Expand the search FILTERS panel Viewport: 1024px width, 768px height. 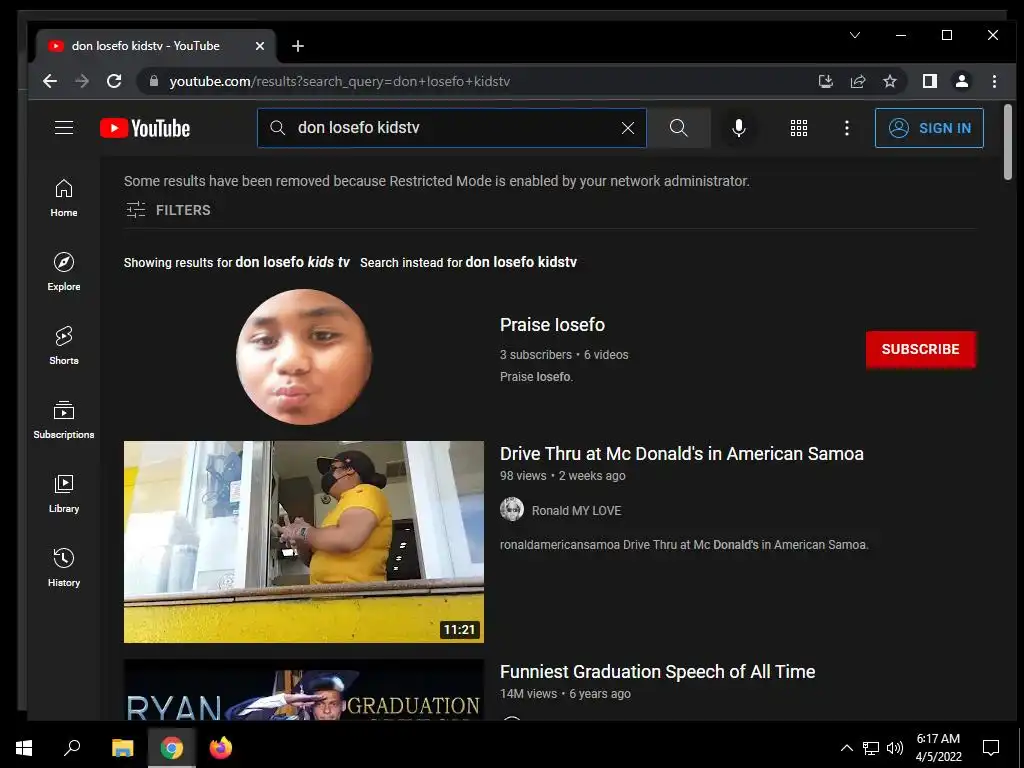click(168, 210)
